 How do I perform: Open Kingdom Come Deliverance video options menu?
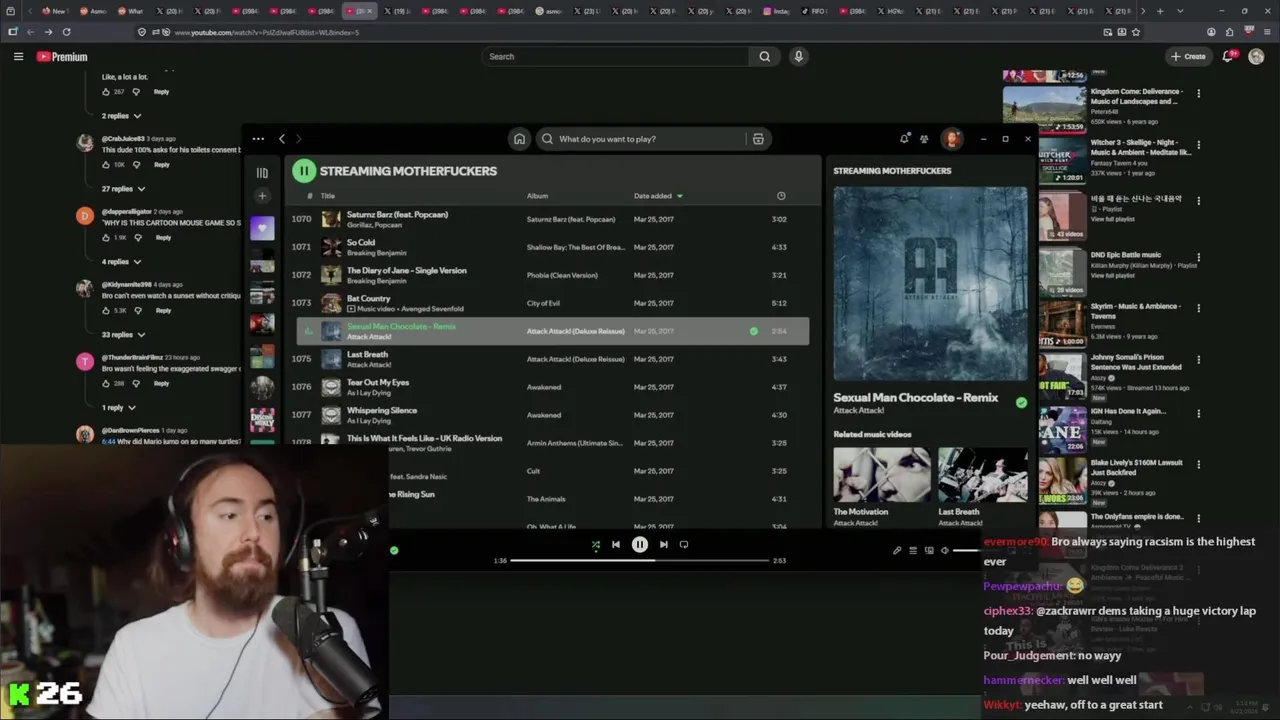click(x=1198, y=94)
